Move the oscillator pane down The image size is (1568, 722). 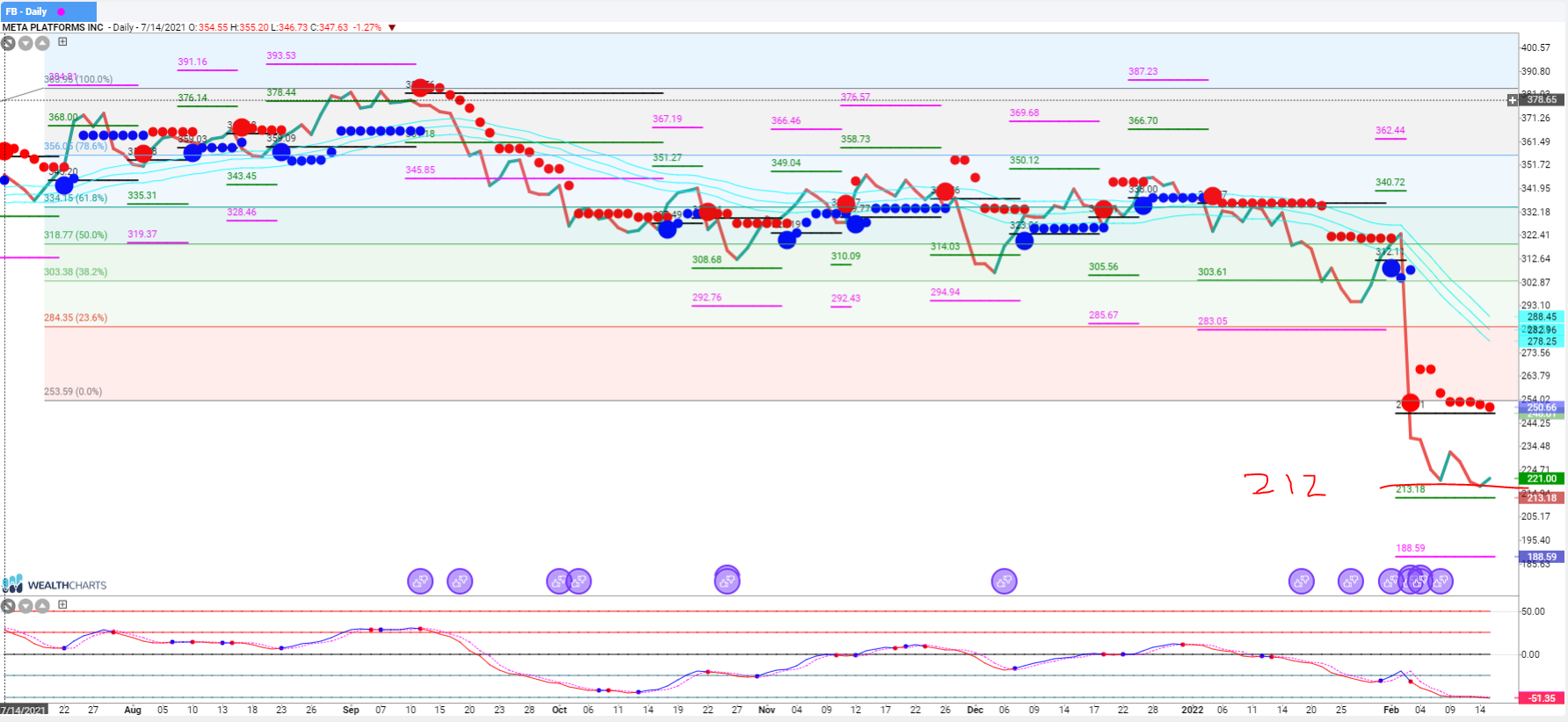click(25, 606)
